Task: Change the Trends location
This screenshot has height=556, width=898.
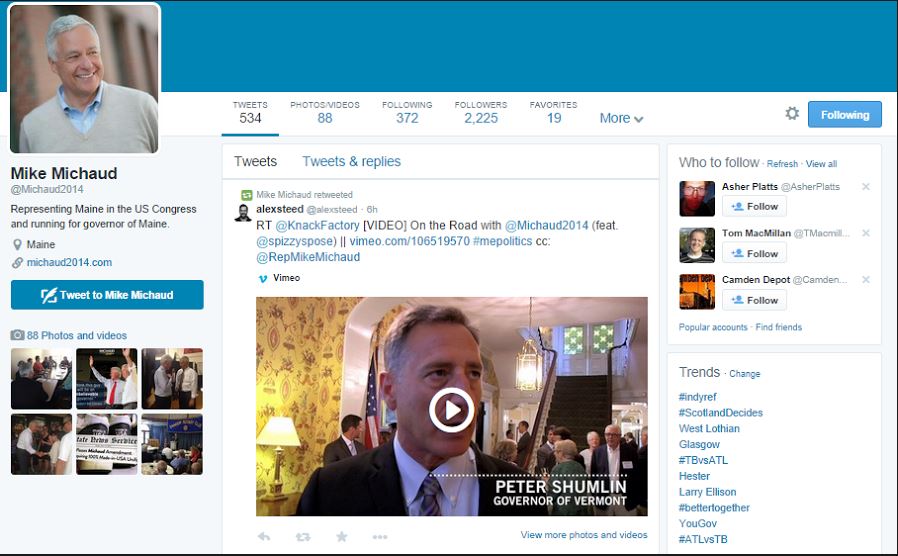Action: [x=744, y=374]
